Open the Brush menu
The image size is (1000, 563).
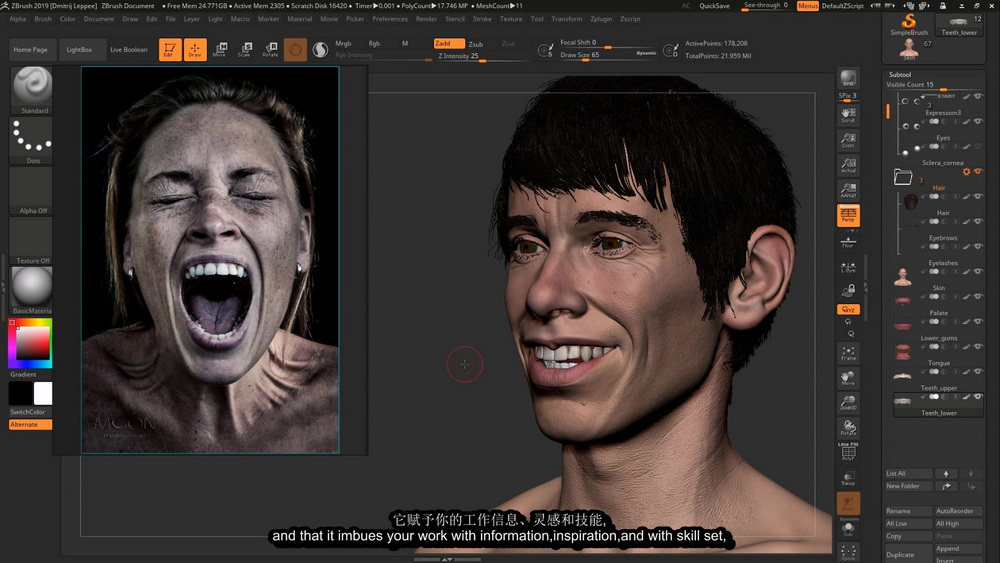coord(43,19)
